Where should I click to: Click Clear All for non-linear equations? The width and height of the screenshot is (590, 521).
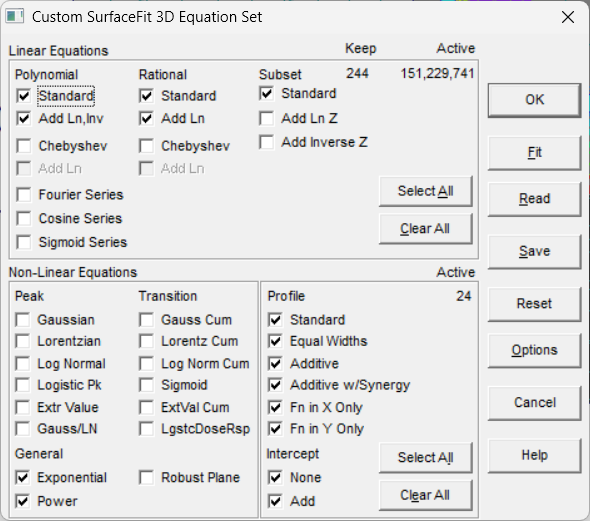coord(426,495)
